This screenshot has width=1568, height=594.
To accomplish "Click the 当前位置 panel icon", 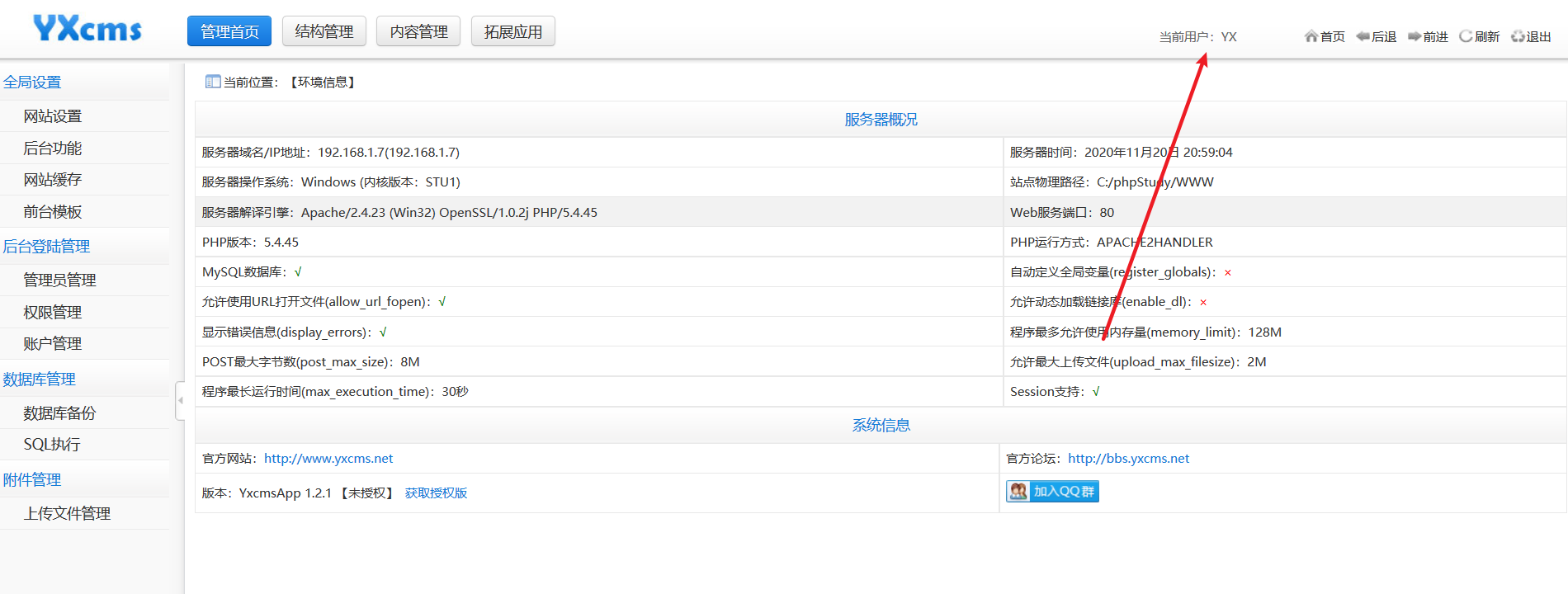I will 213,82.
